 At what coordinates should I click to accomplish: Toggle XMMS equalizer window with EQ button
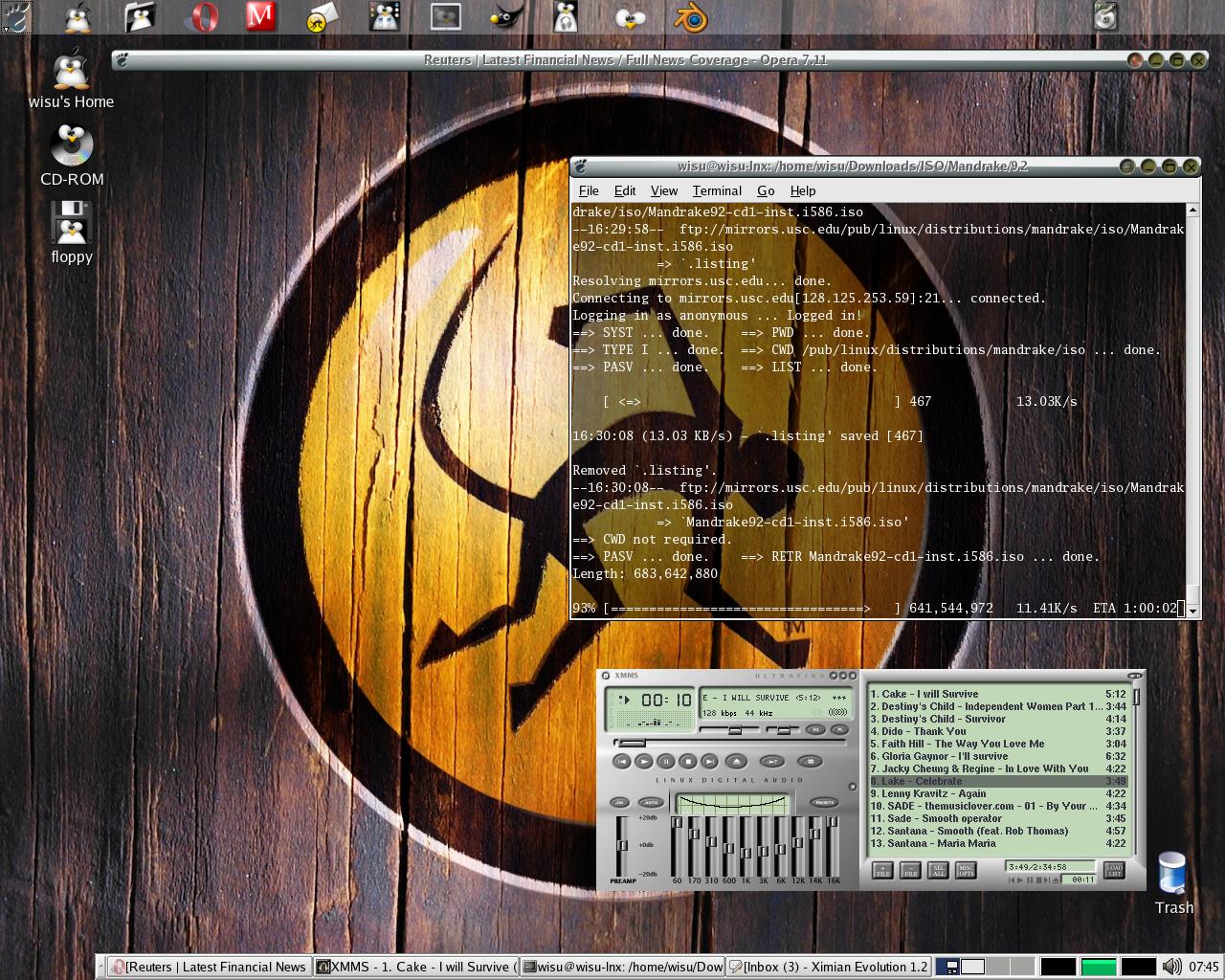click(815, 729)
